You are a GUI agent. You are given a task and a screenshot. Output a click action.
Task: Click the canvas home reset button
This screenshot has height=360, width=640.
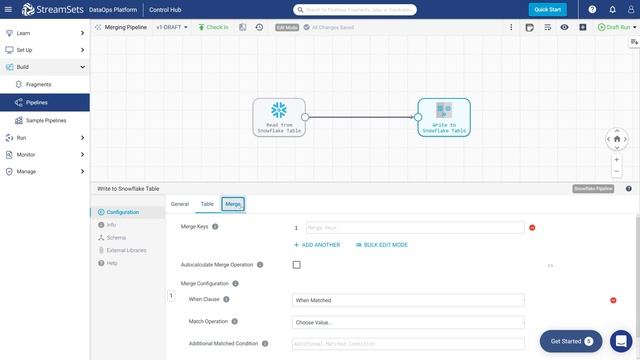point(617,139)
